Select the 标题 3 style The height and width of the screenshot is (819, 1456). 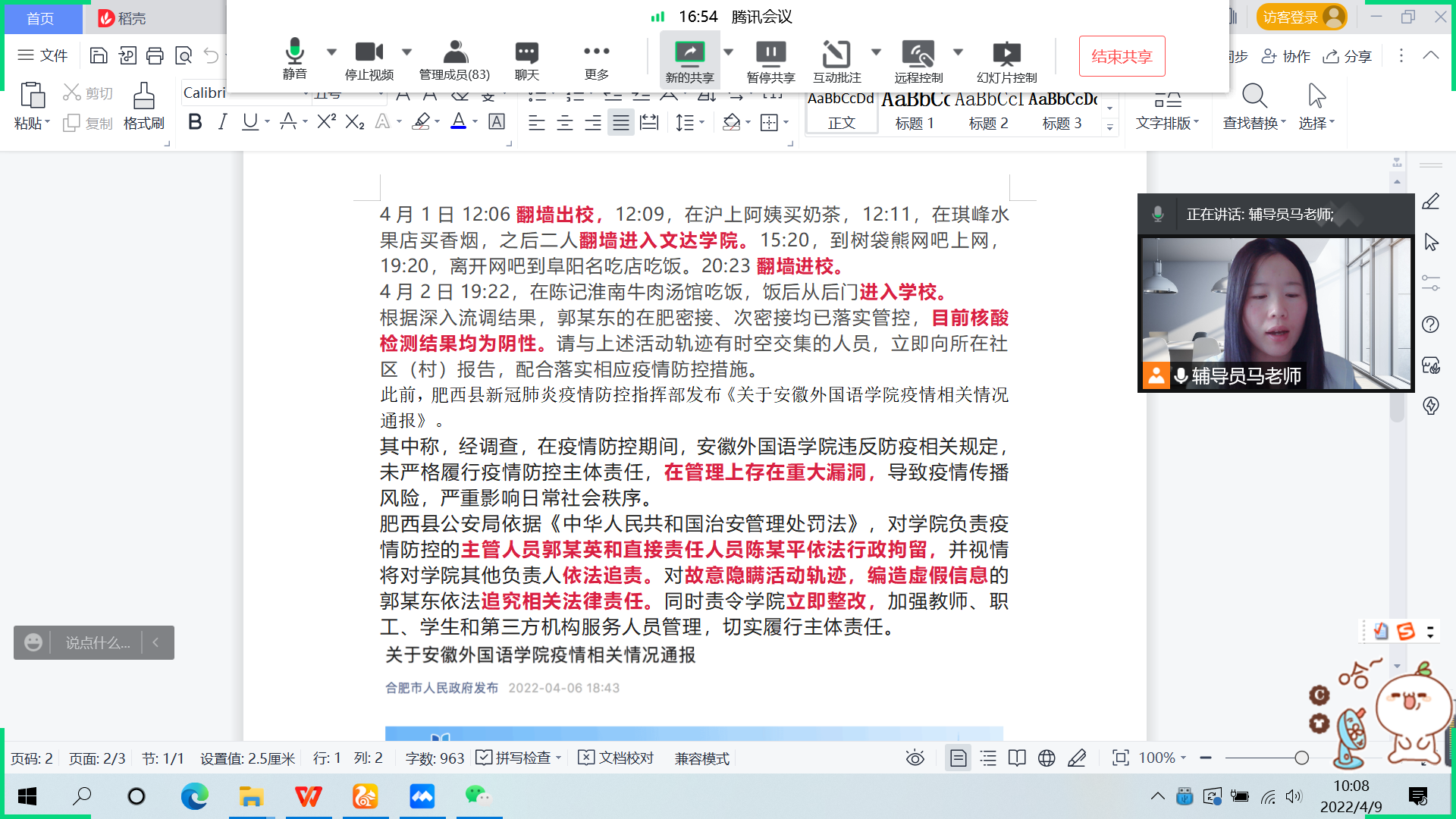1062,111
